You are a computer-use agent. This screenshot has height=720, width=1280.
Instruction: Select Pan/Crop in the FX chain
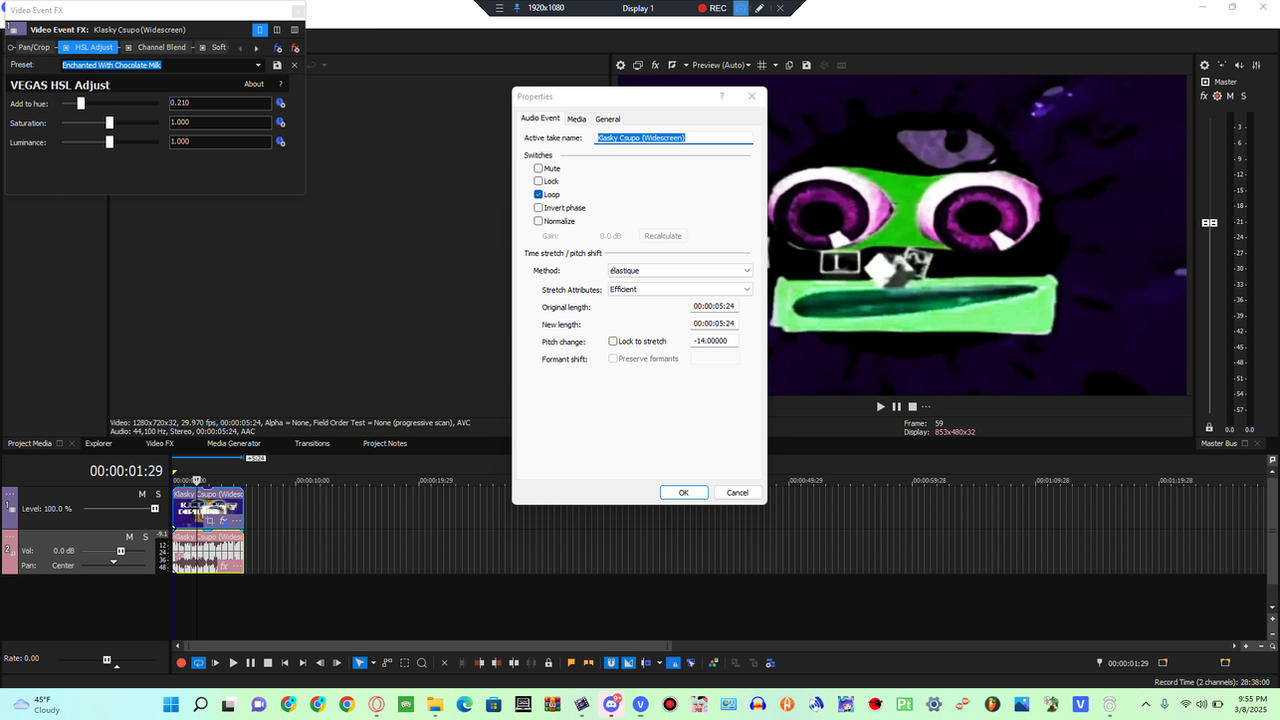[x=30, y=47]
